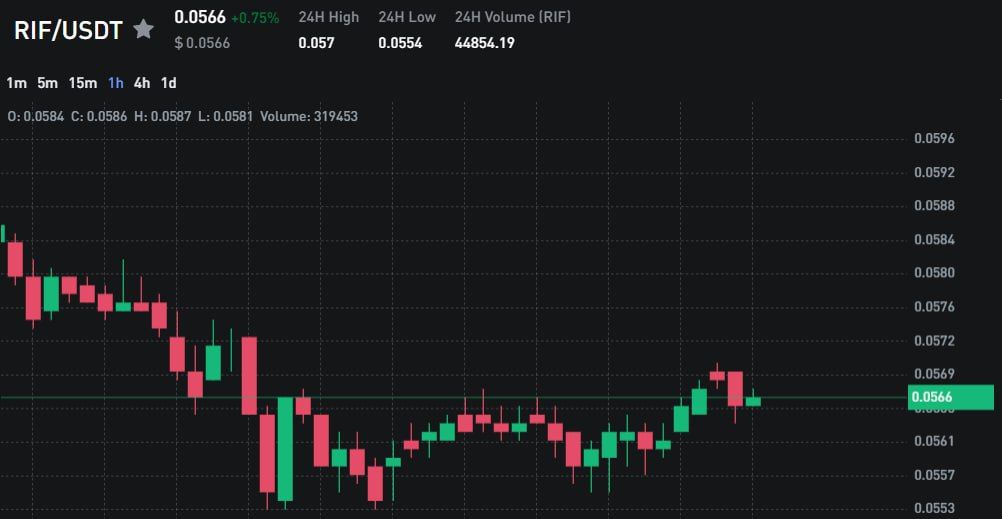
Task: Click the 24H volume value 44854.19
Action: click(x=484, y=43)
